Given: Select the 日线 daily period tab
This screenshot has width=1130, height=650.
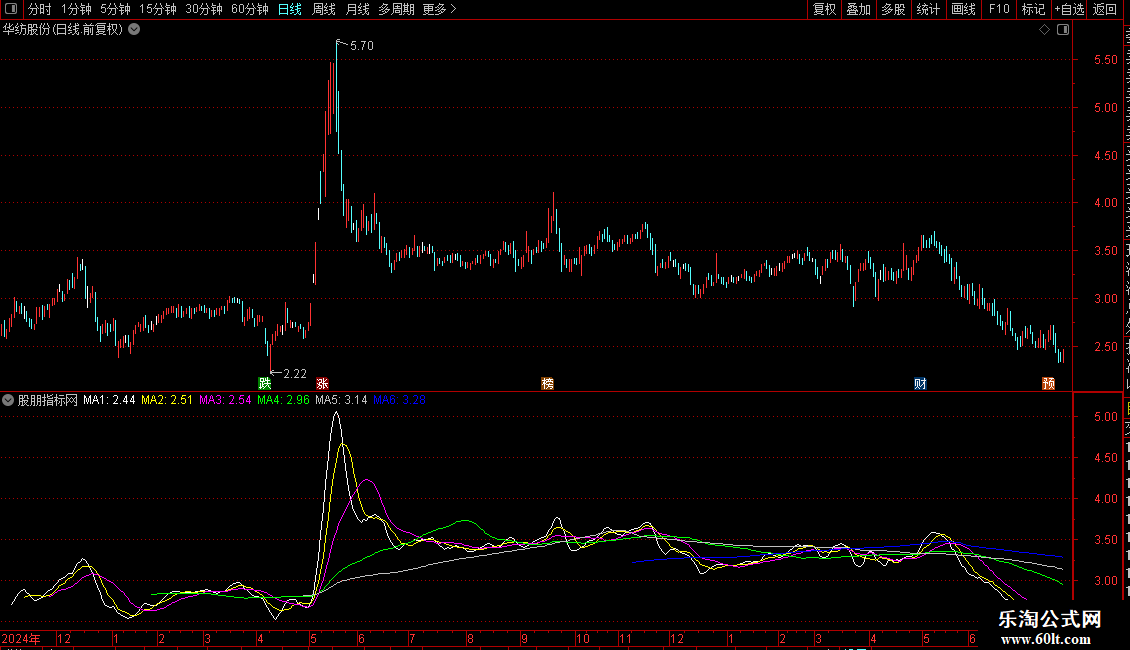Looking at the screenshot, I should (x=290, y=9).
